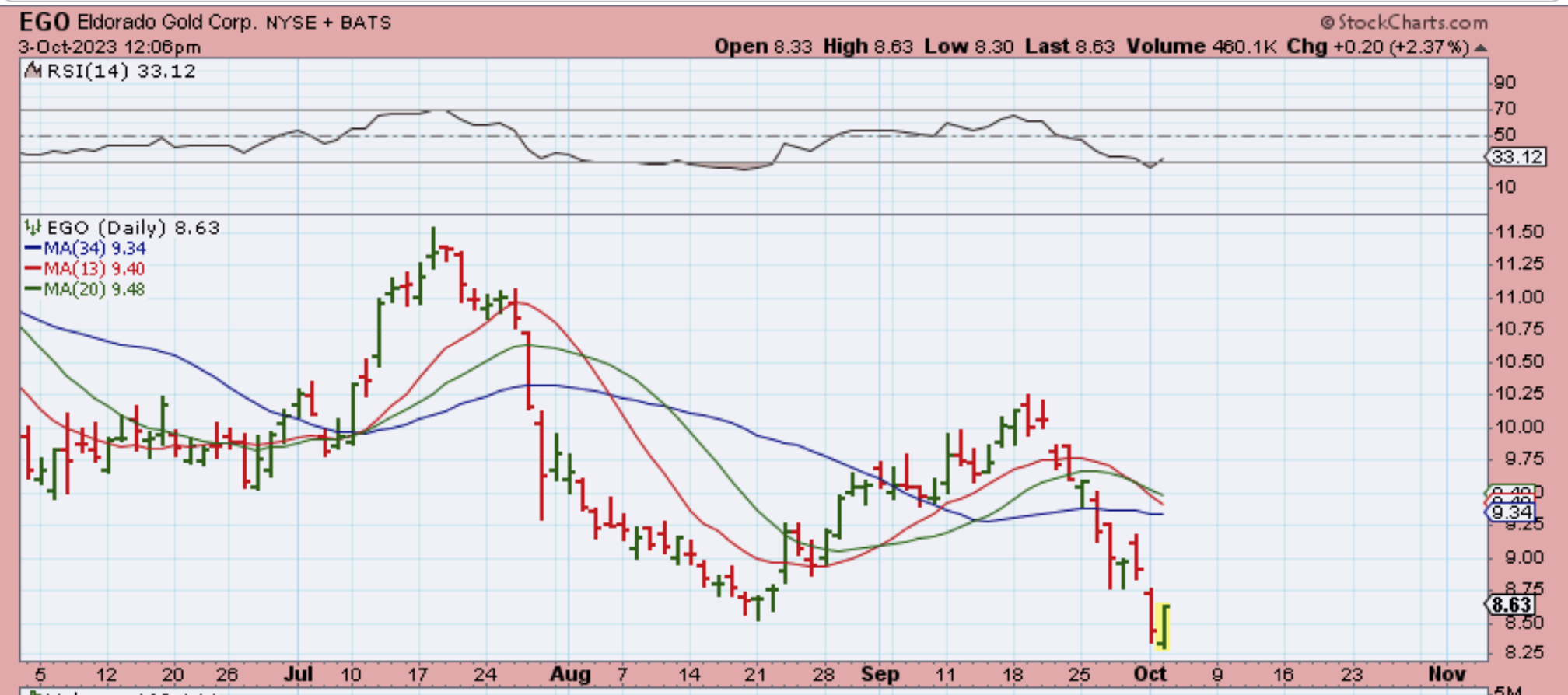Click the 33.12 RSI value tag on axis
The height and width of the screenshot is (695, 1568).
click(x=1516, y=157)
